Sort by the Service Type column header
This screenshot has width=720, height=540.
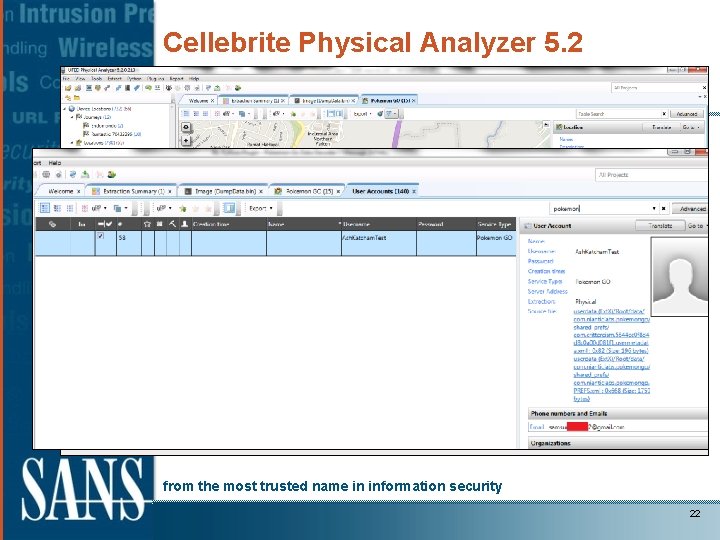coord(494,224)
